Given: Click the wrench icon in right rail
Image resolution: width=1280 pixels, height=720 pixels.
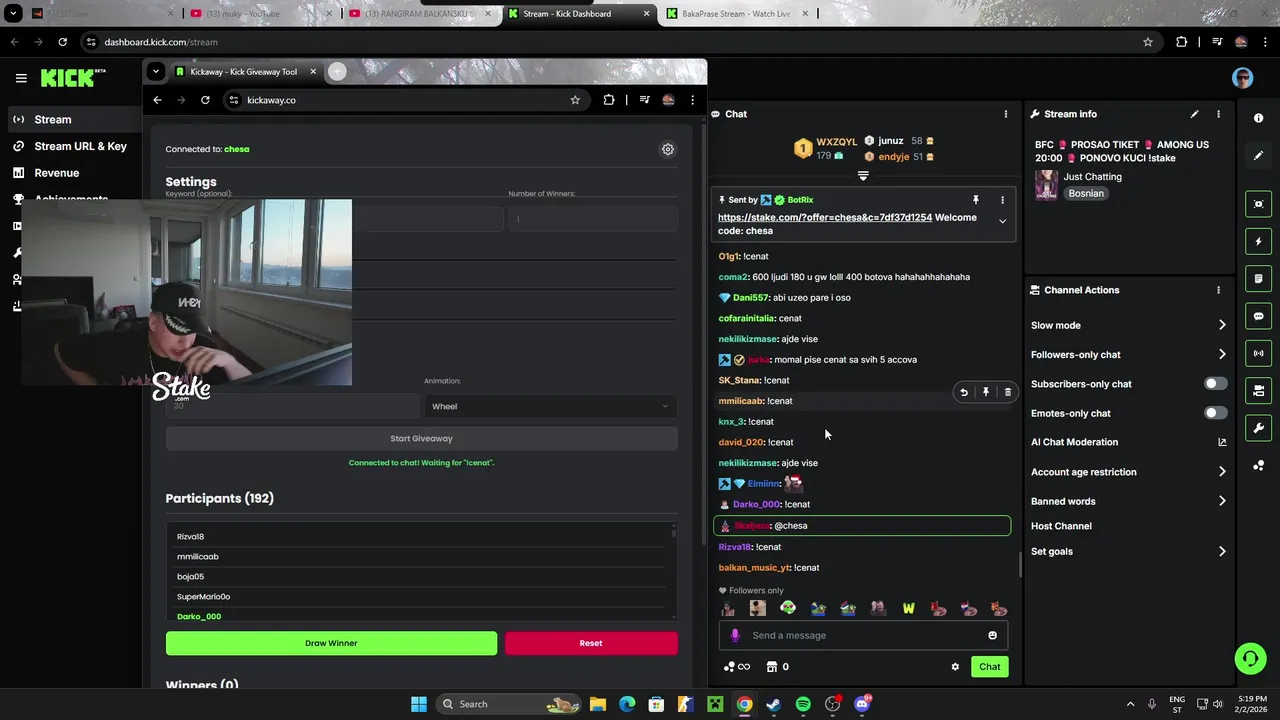Looking at the screenshot, I should (1259, 428).
